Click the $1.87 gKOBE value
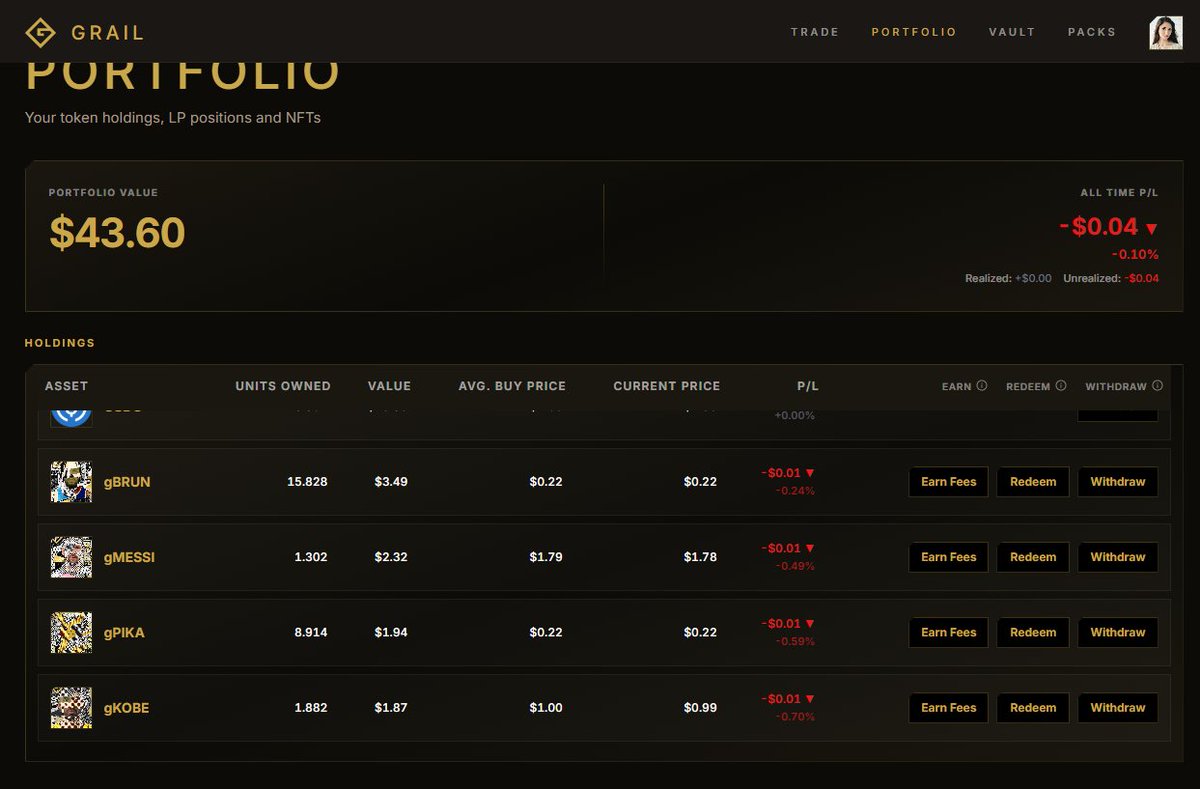Image resolution: width=1200 pixels, height=789 pixels. pyautogui.click(x=391, y=708)
